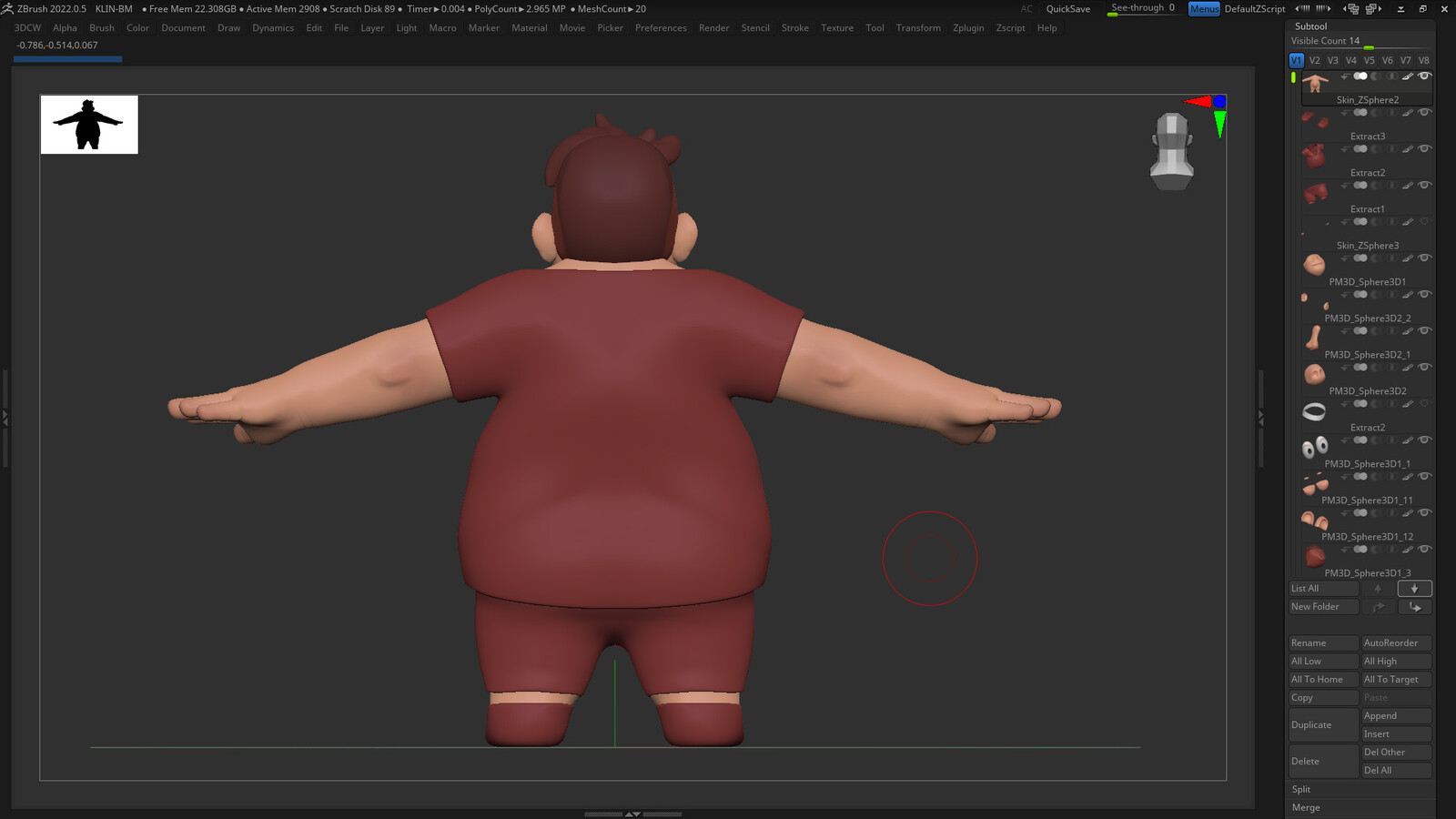Open the Brush palette menu

(x=102, y=28)
